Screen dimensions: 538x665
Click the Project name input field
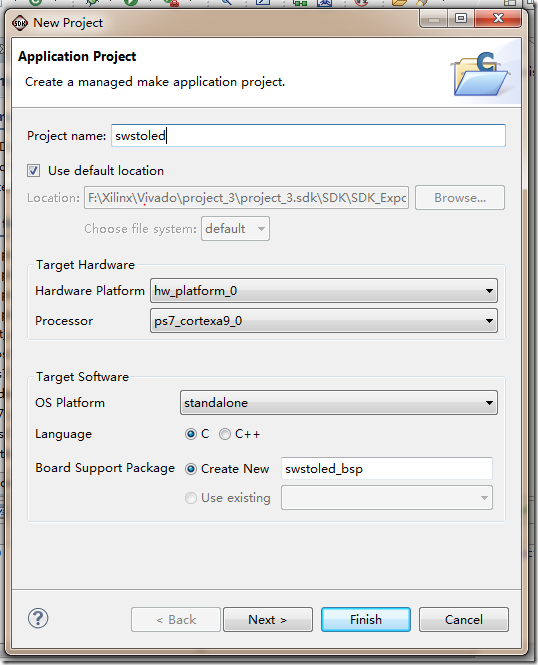[x=308, y=136]
